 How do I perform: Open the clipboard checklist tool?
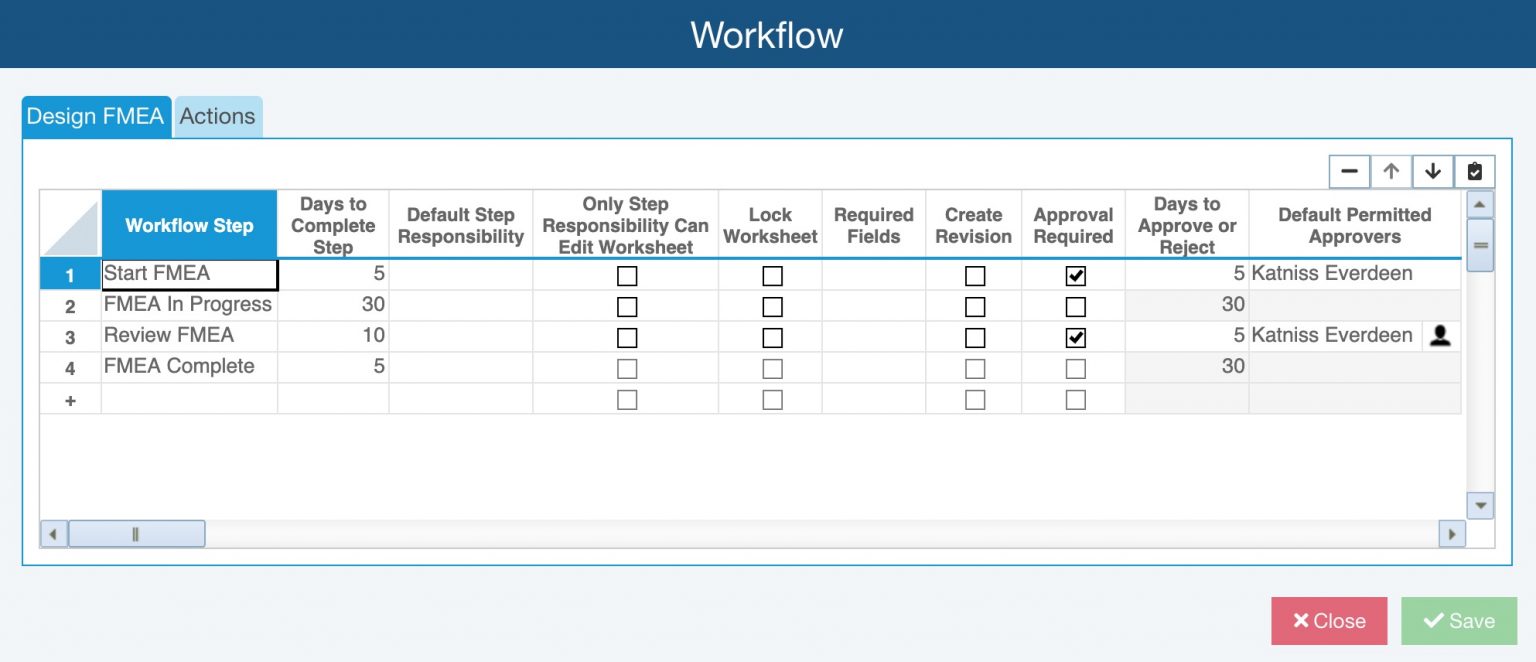1474,171
